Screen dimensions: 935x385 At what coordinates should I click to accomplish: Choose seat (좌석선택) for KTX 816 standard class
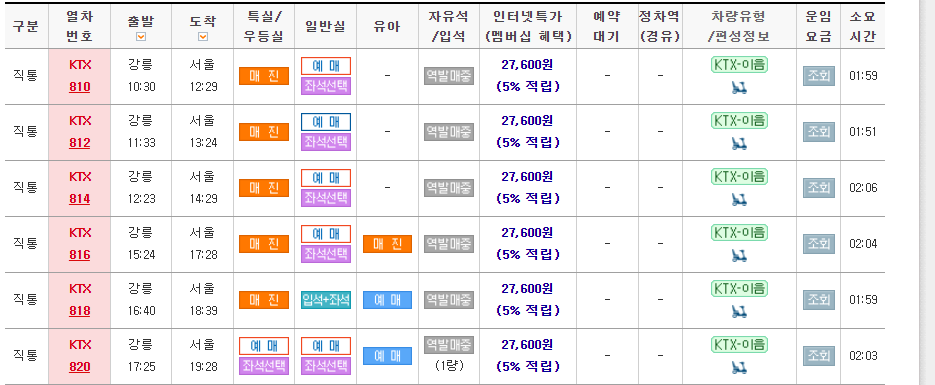[x=326, y=254]
